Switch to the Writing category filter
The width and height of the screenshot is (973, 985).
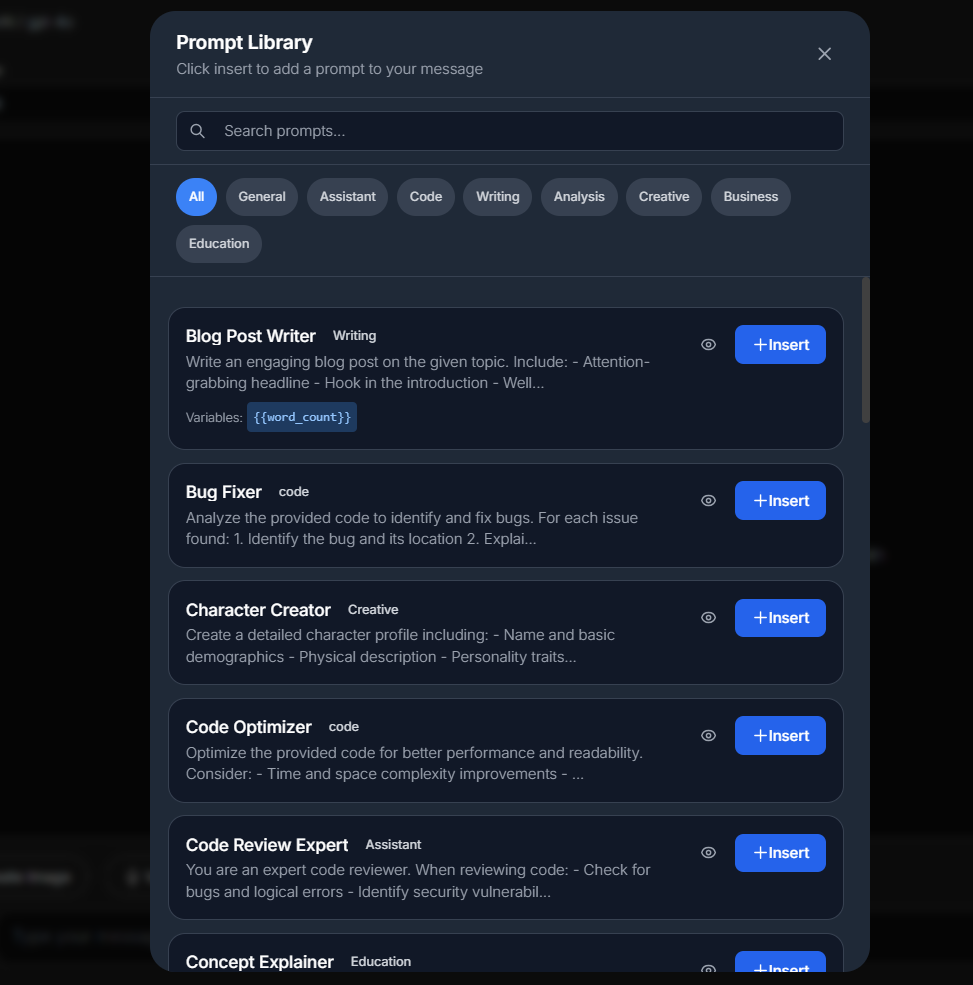pos(497,197)
